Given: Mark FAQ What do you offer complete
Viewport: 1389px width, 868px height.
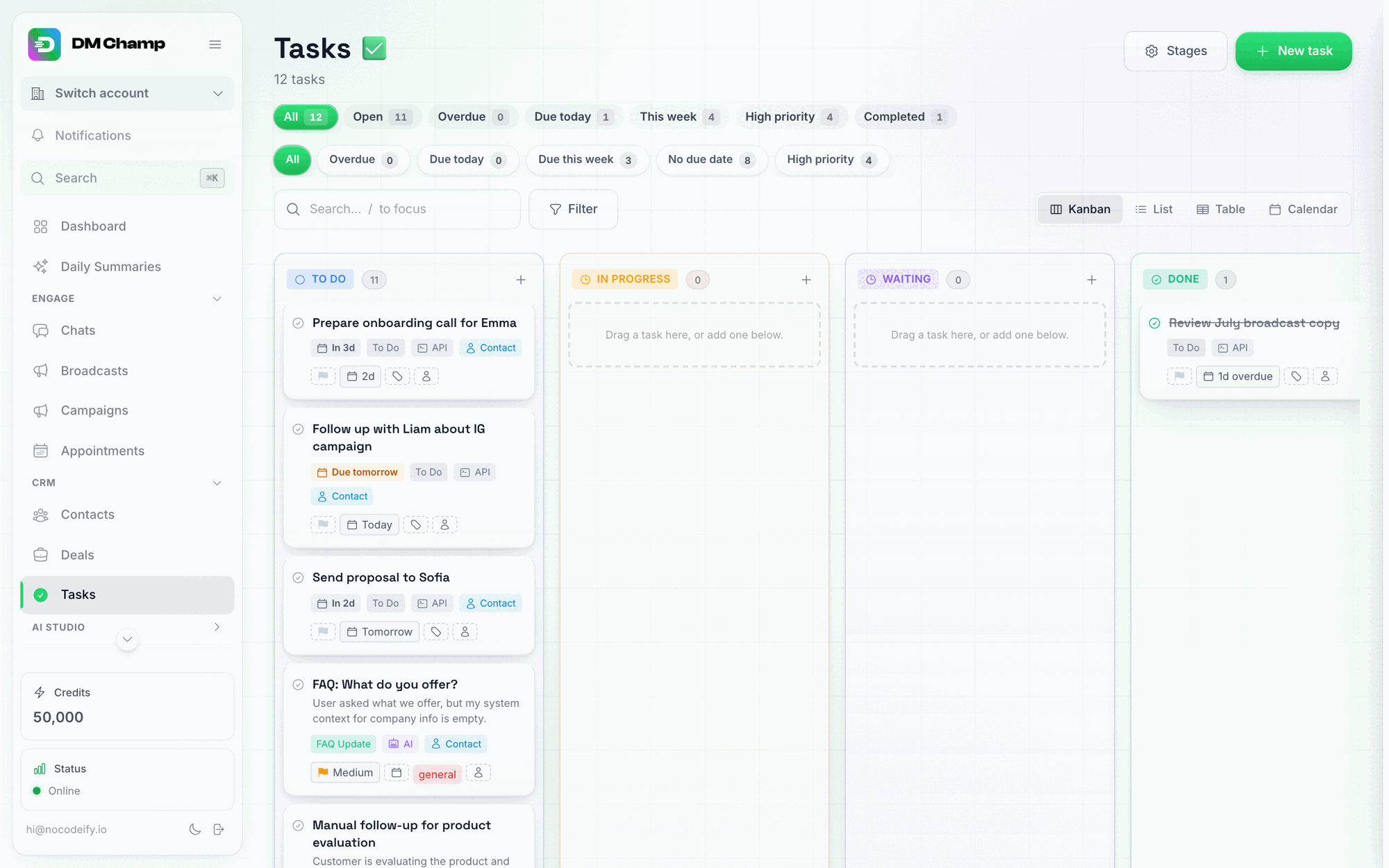Looking at the screenshot, I should [298, 685].
